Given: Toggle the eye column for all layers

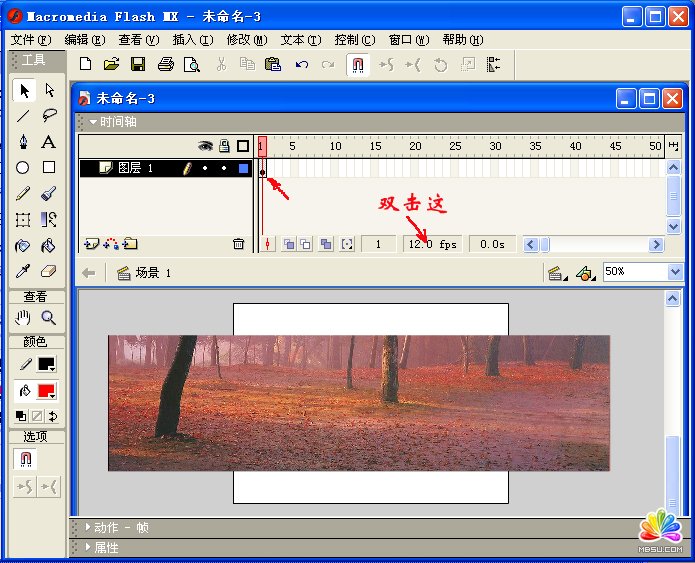Looking at the screenshot, I should pos(205,146).
